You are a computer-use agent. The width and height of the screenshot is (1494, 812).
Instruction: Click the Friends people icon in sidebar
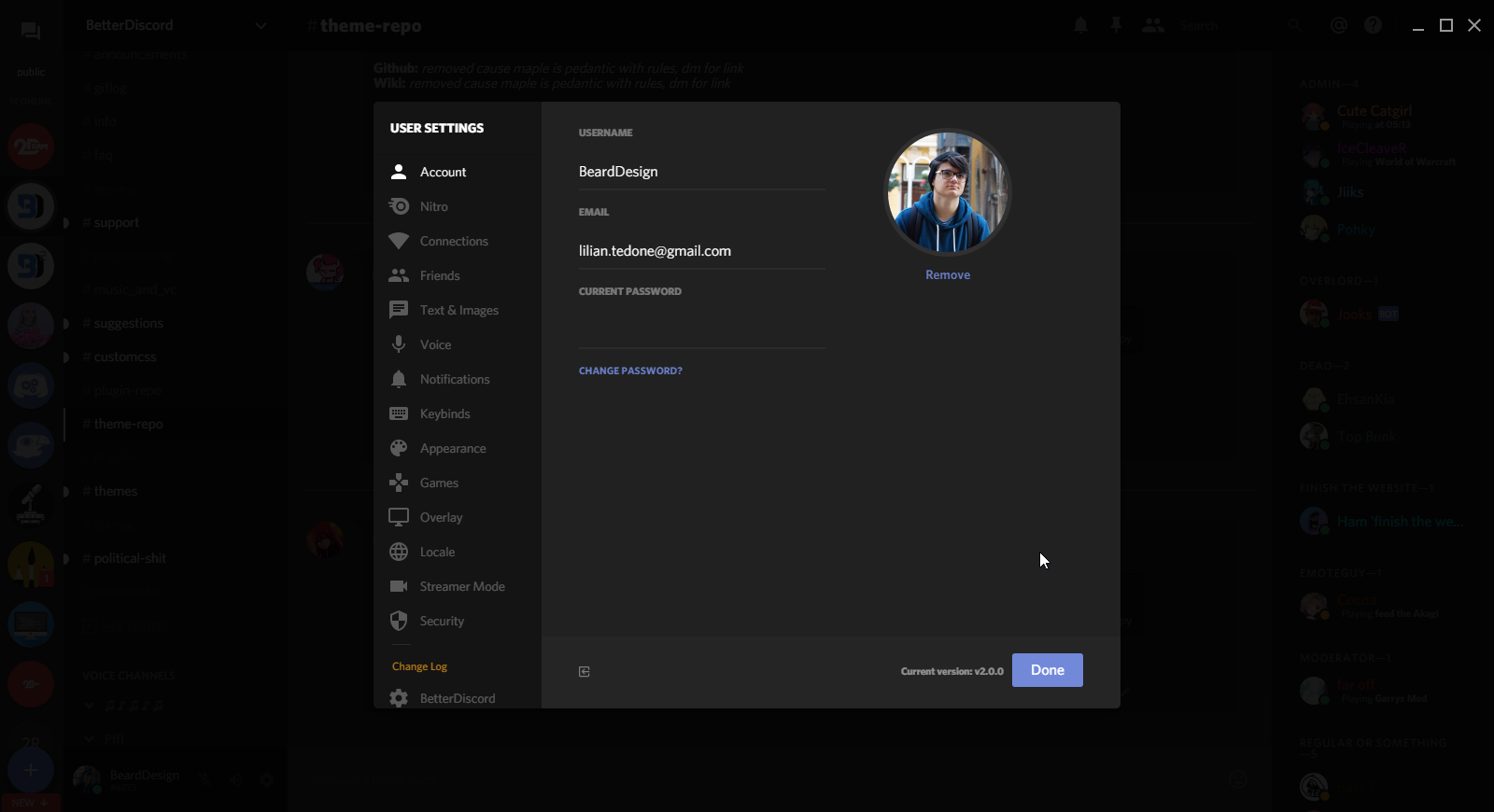tap(399, 275)
